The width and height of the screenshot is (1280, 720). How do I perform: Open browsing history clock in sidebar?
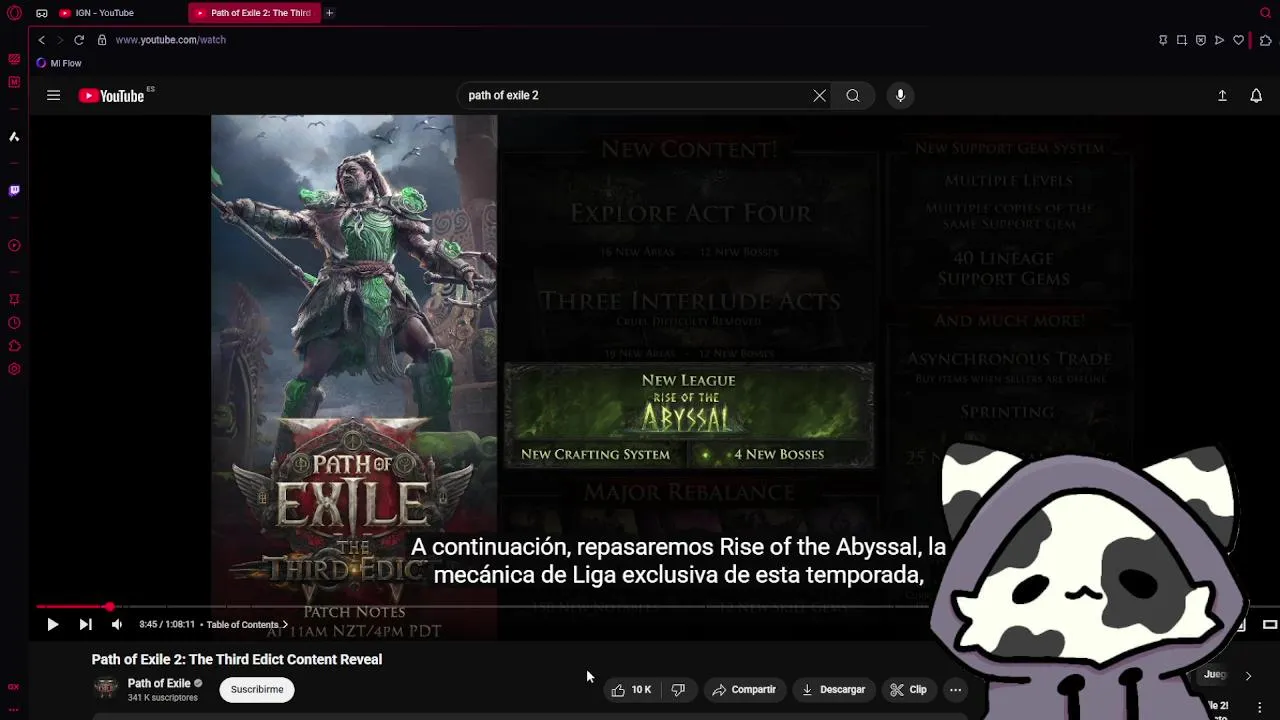click(x=14, y=323)
